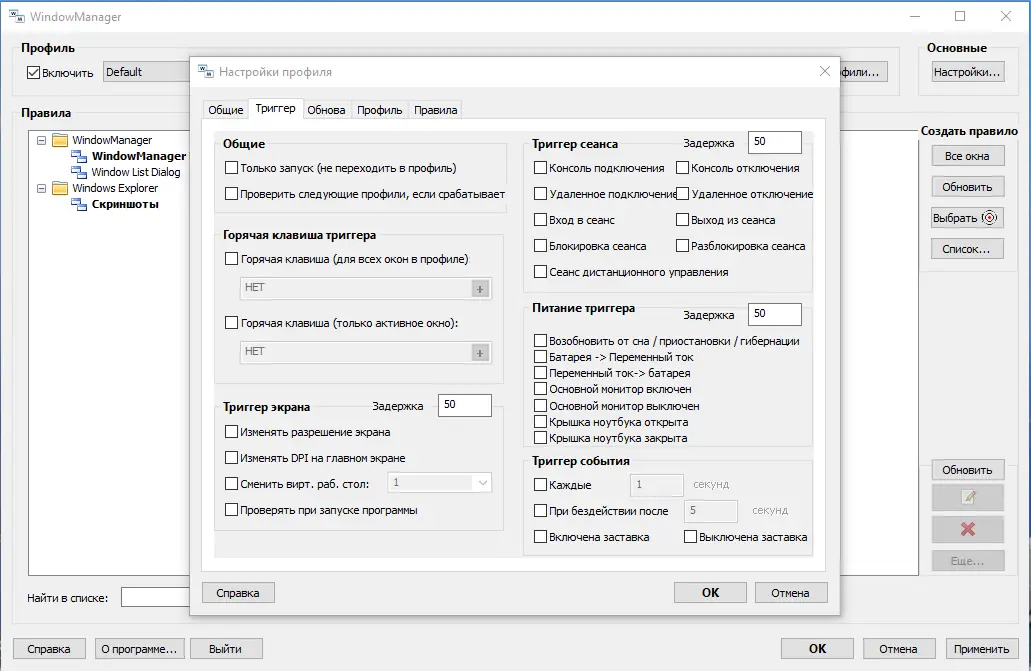Screen dimensions: 1031x671
Task: Click the profile settings dialog title icon
Action: (206, 71)
